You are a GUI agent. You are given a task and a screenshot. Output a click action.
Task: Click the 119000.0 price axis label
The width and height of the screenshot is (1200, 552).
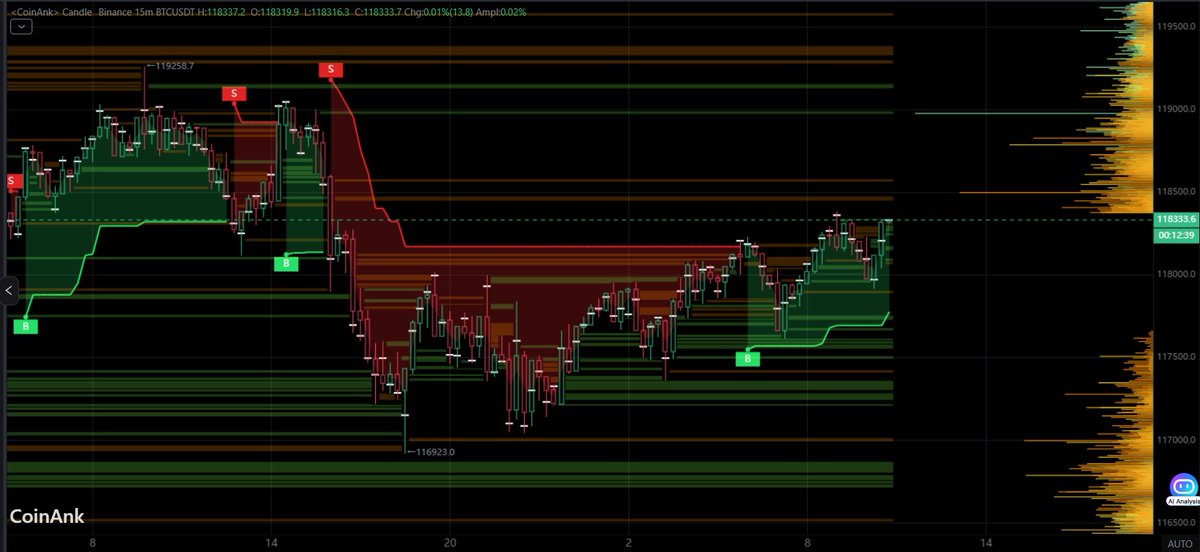pyautogui.click(x=1175, y=109)
